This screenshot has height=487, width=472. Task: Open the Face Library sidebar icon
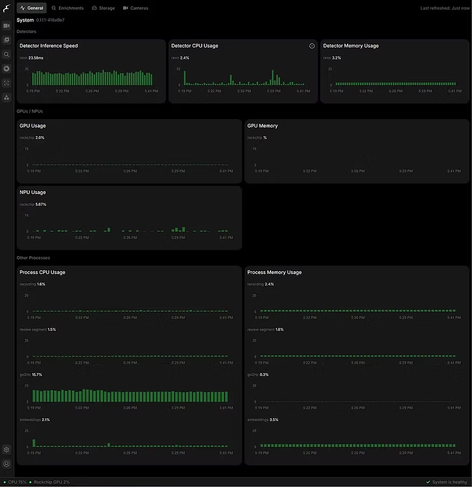pos(6,83)
